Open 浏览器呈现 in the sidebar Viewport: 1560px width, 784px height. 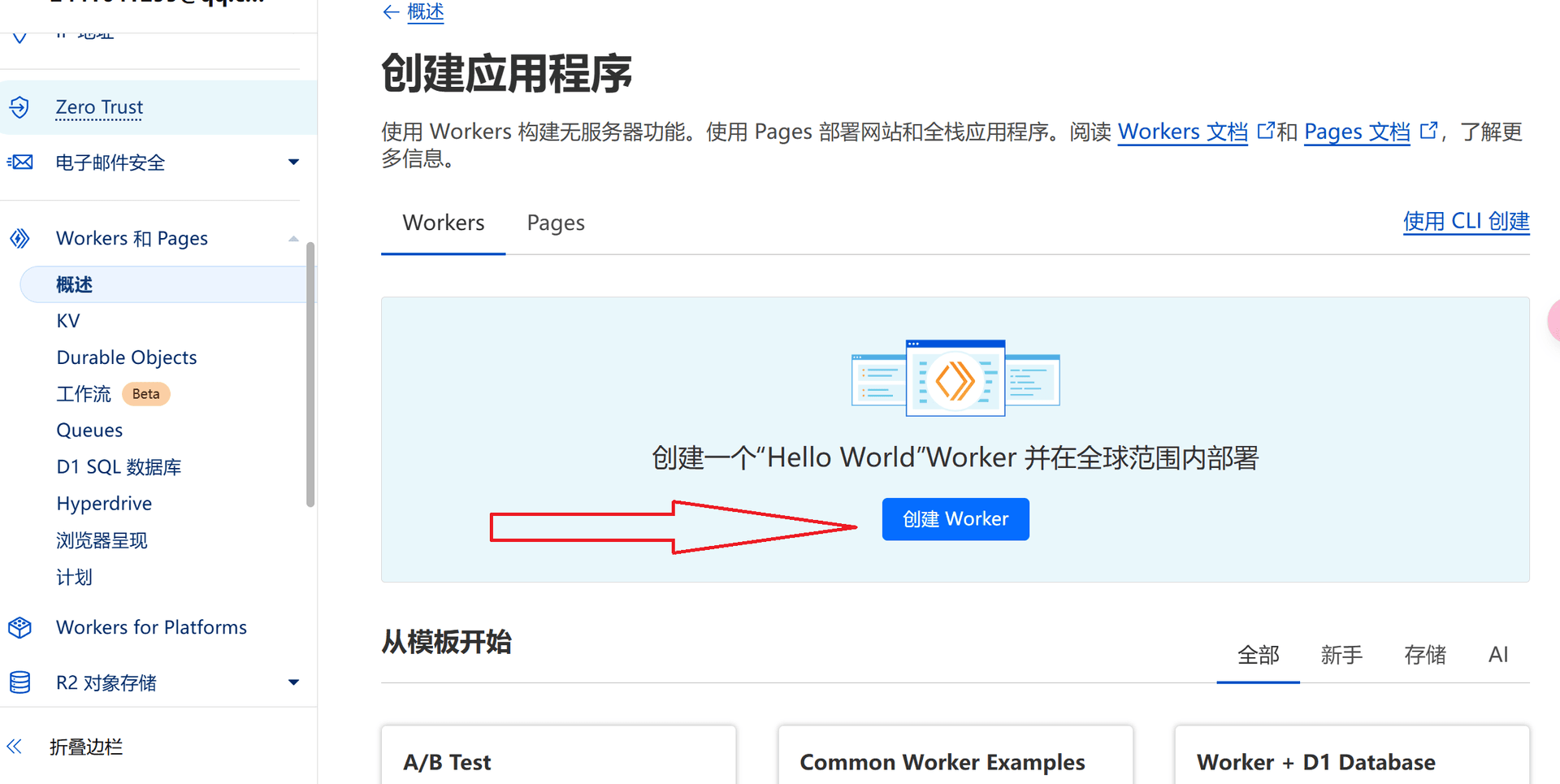102,540
